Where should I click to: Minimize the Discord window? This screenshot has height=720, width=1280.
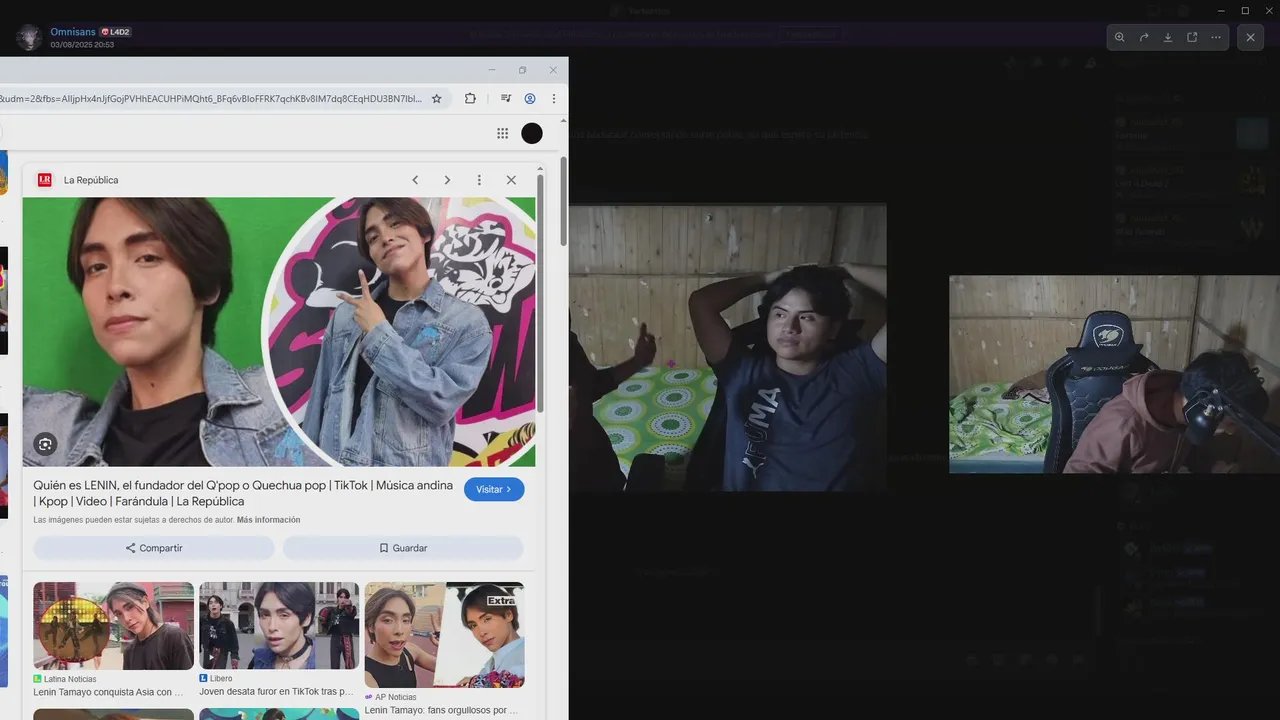coord(1221,10)
